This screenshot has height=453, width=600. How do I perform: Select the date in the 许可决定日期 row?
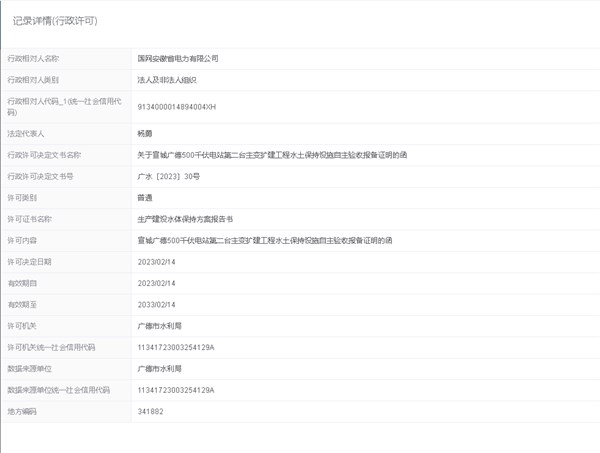tap(157, 262)
